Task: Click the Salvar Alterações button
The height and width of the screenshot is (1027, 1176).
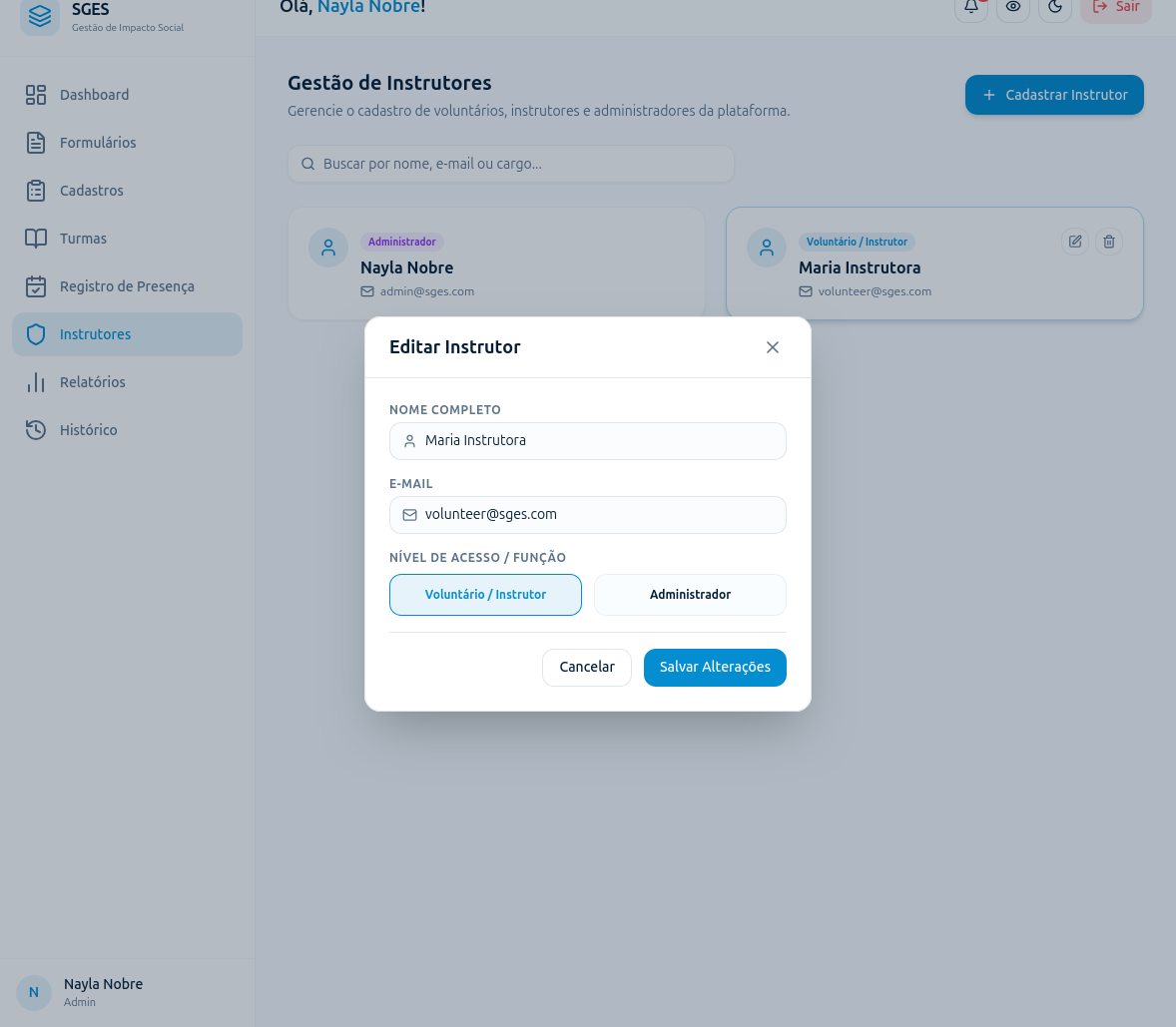Action: (715, 667)
